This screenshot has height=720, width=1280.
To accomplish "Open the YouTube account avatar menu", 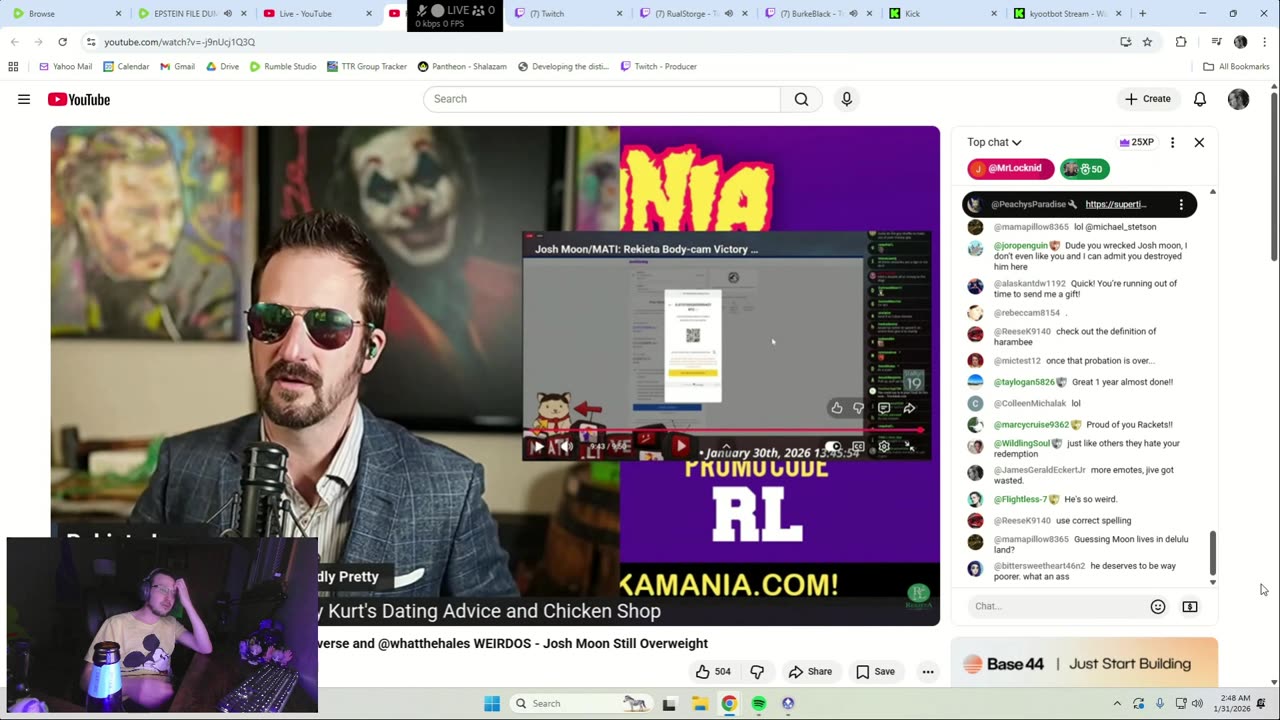I will pos(1238,99).
